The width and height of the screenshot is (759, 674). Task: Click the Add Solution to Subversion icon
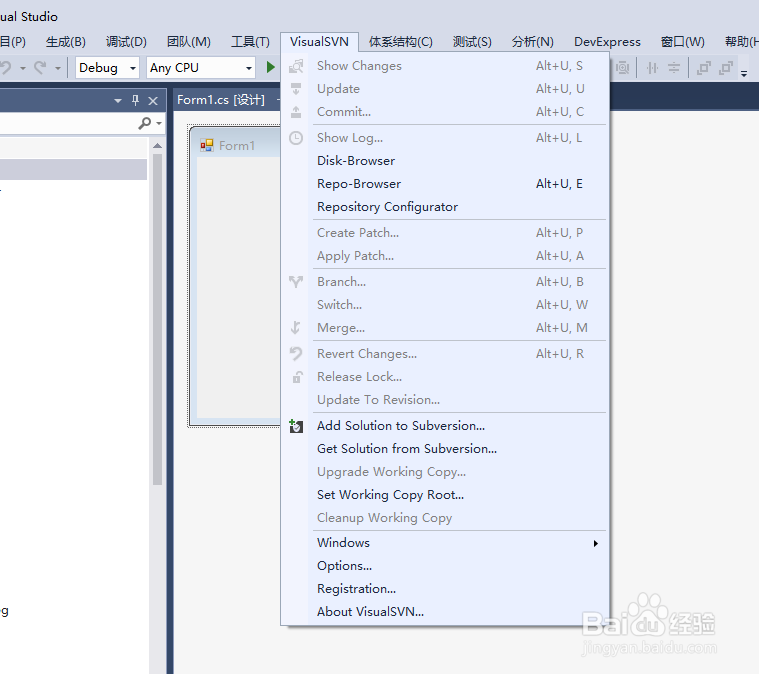[296, 426]
